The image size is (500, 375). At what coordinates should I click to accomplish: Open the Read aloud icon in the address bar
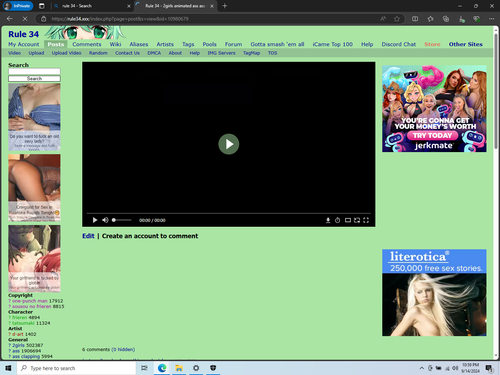(383, 19)
